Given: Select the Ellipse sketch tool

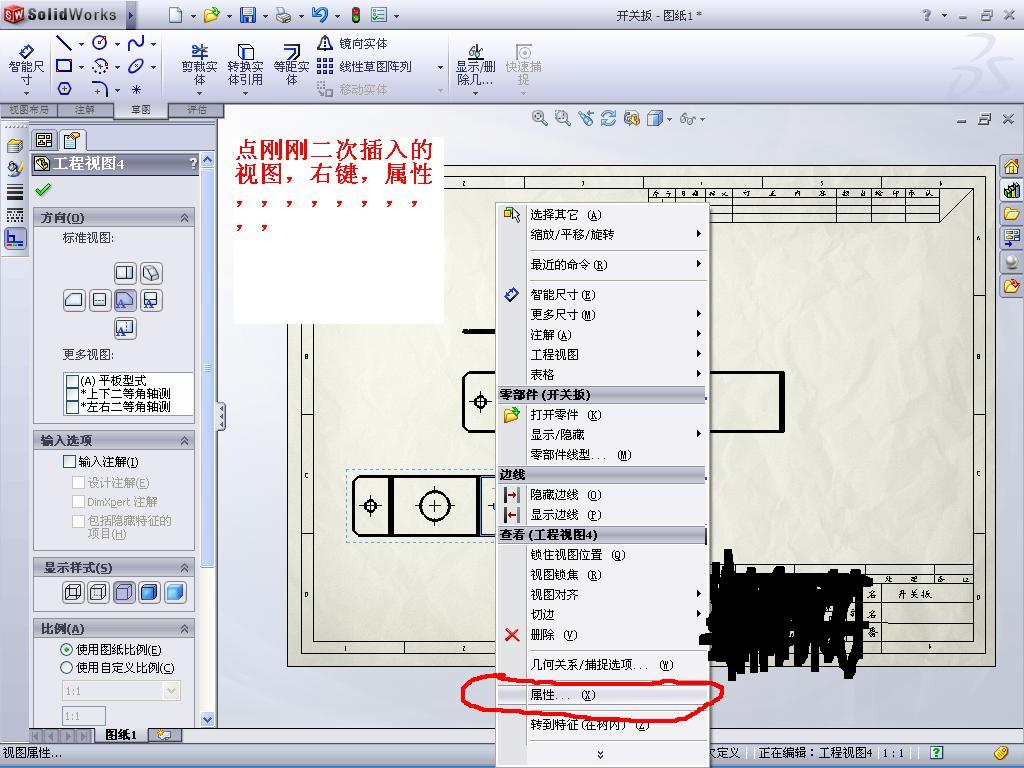Looking at the screenshot, I should click(x=136, y=65).
